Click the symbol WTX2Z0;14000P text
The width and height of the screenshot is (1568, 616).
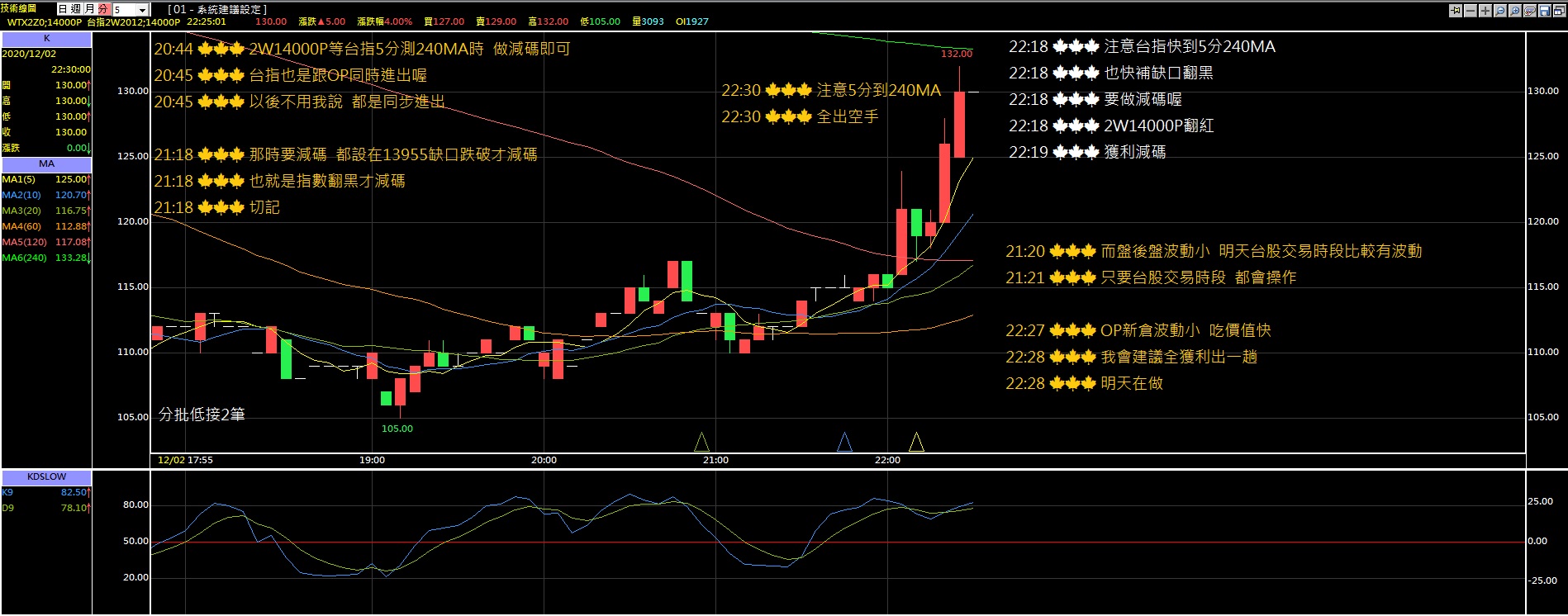point(45,22)
